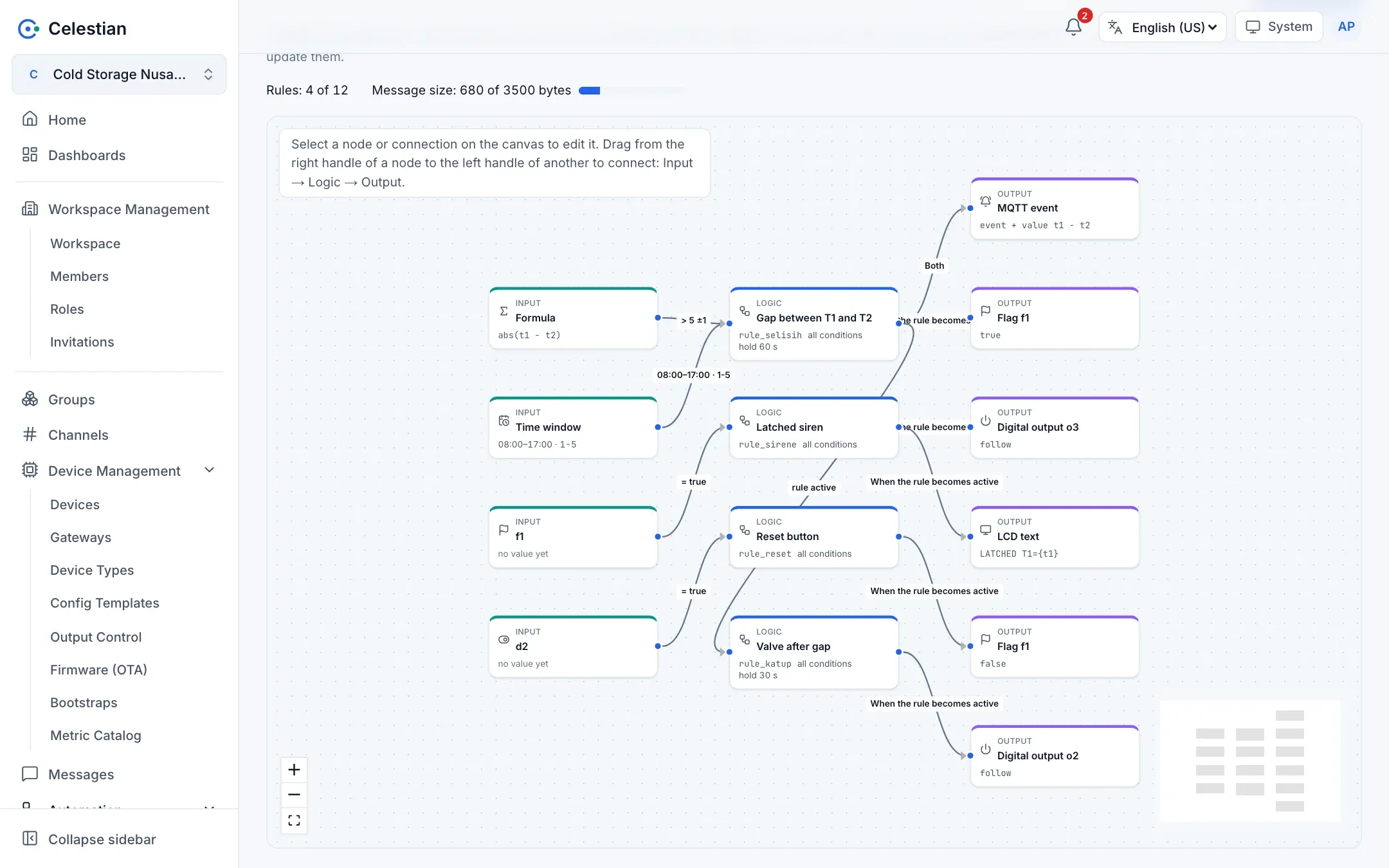1389x868 pixels.
Task: Open the Devices page
Action: tap(75, 504)
